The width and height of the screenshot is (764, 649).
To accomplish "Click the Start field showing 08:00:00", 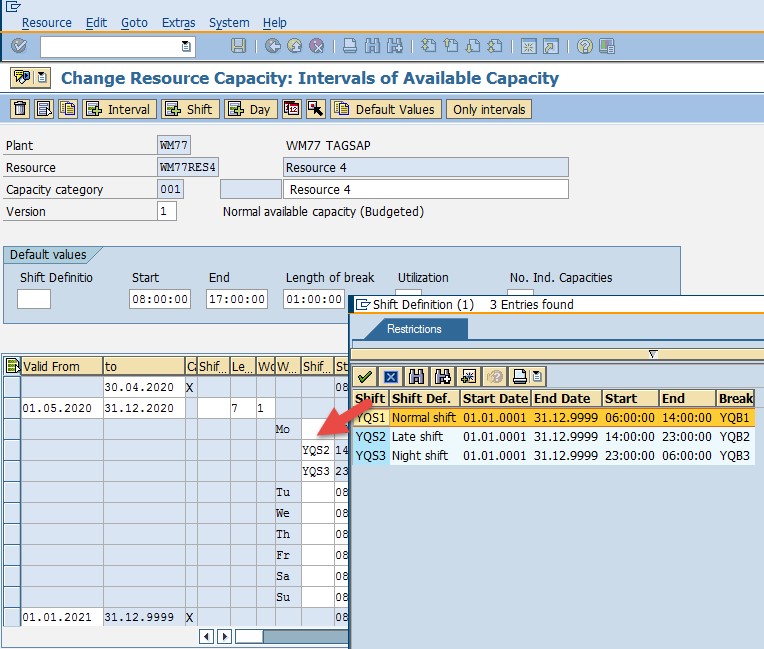I will click(160, 299).
